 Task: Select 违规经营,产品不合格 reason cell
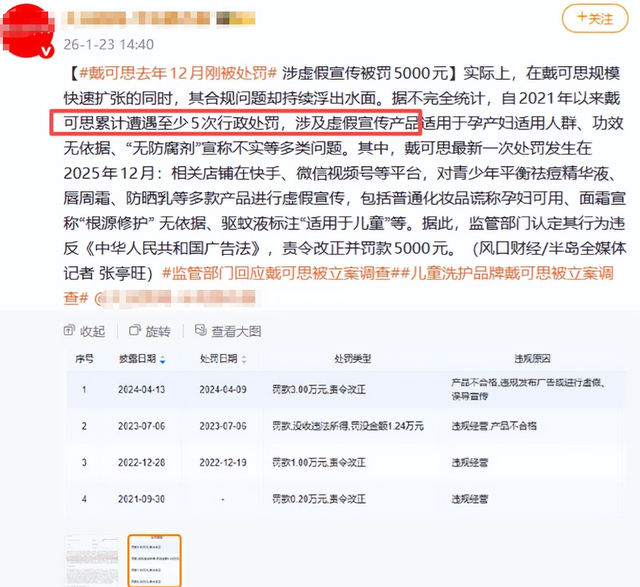494,426
